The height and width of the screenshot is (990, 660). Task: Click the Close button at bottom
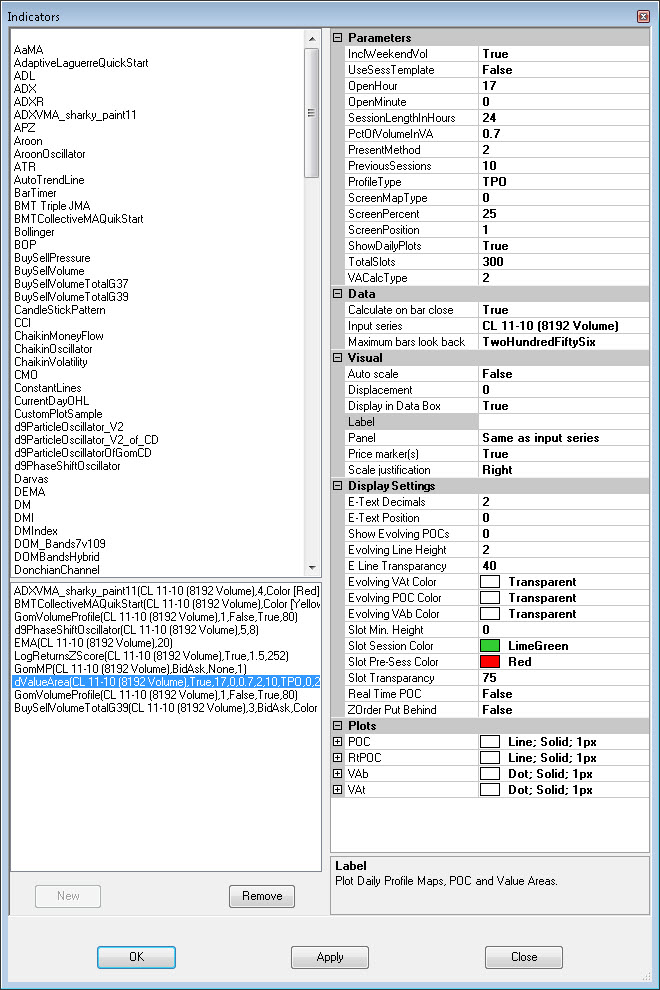pyautogui.click(x=524, y=957)
